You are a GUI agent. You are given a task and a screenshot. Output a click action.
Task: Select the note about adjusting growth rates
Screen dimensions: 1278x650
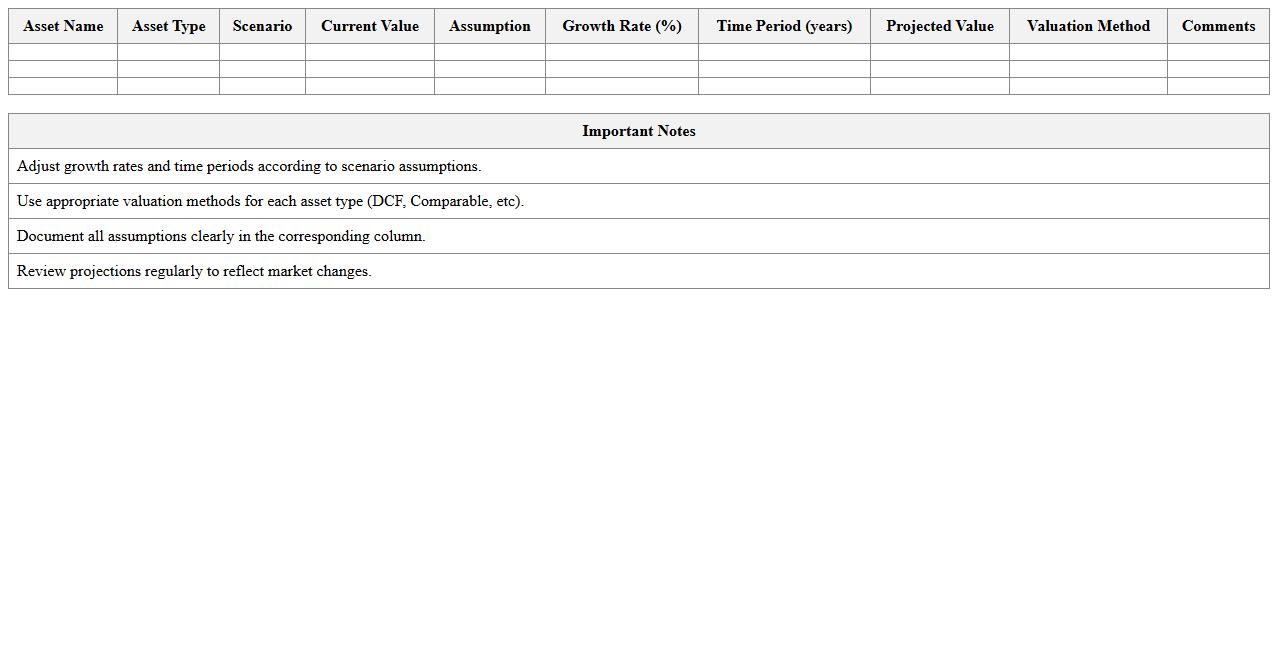(249, 166)
